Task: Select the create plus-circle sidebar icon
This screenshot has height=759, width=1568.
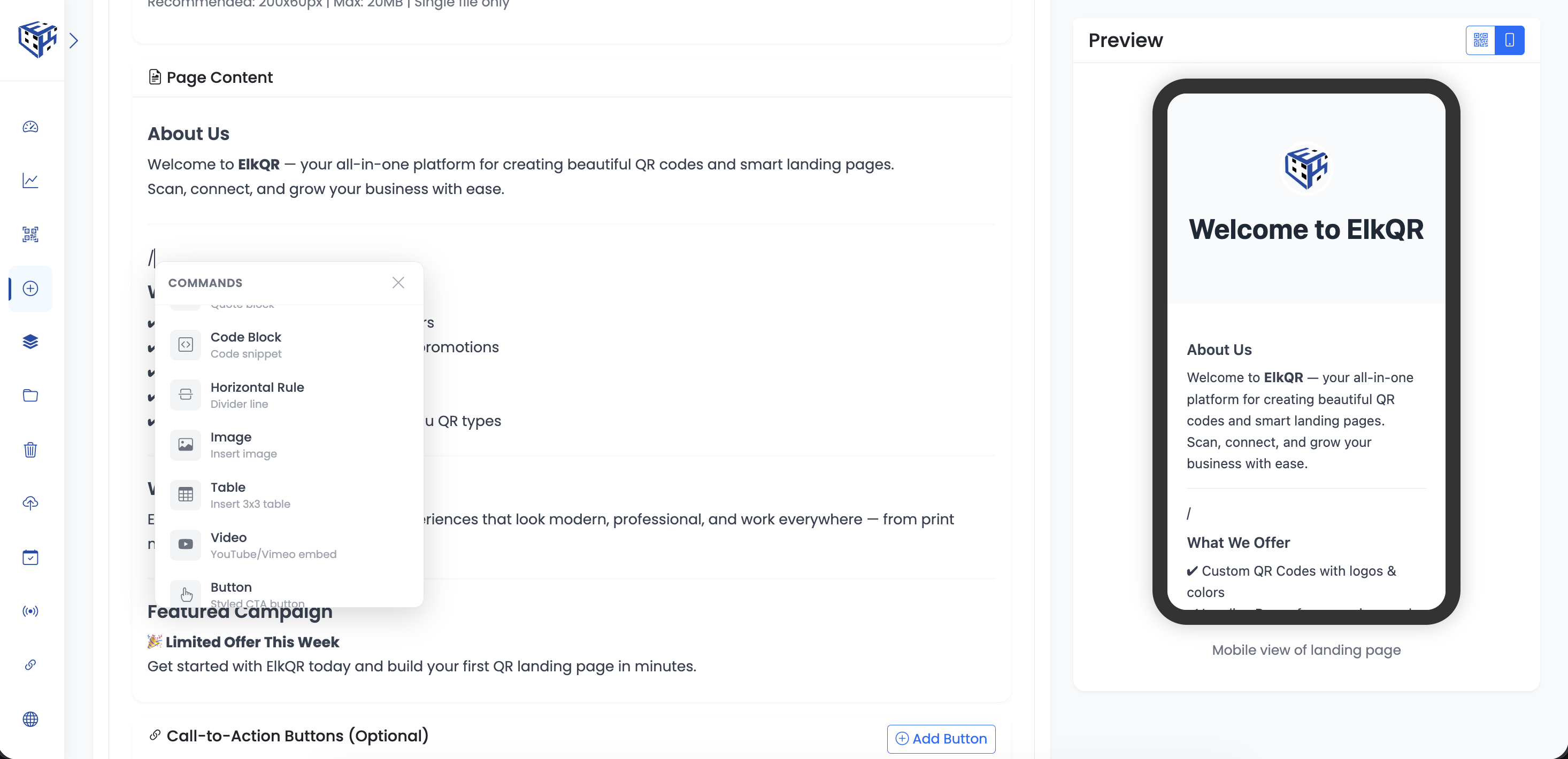Action: pos(30,288)
